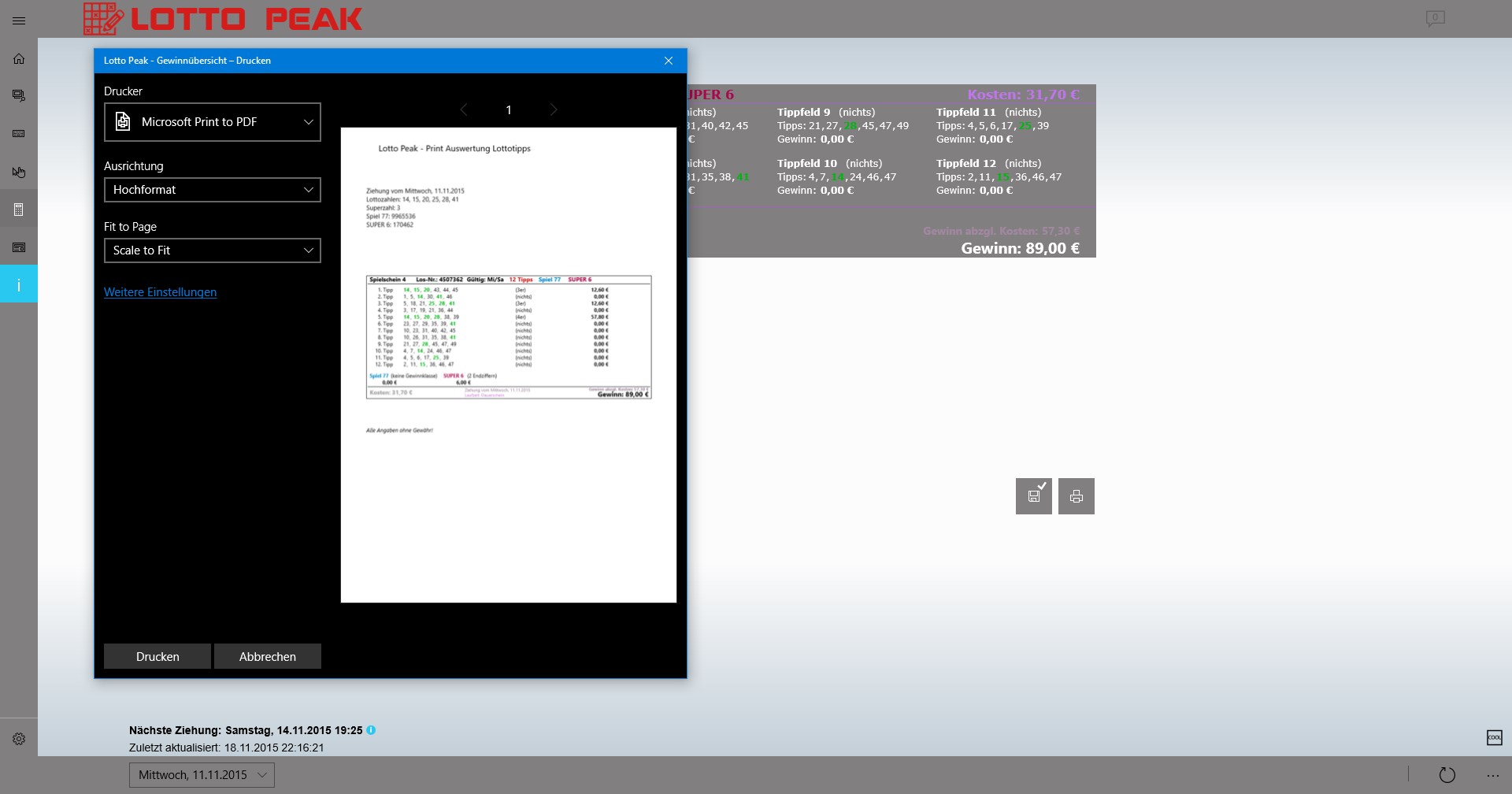This screenshot has height=794, width=1512.
Task: Click the Tippfeld 11 heading
Action: tap(966, 112)
